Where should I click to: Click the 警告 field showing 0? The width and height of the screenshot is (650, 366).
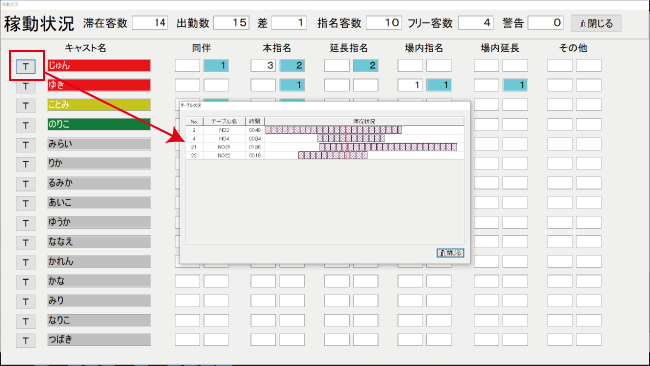click(546, 23)
